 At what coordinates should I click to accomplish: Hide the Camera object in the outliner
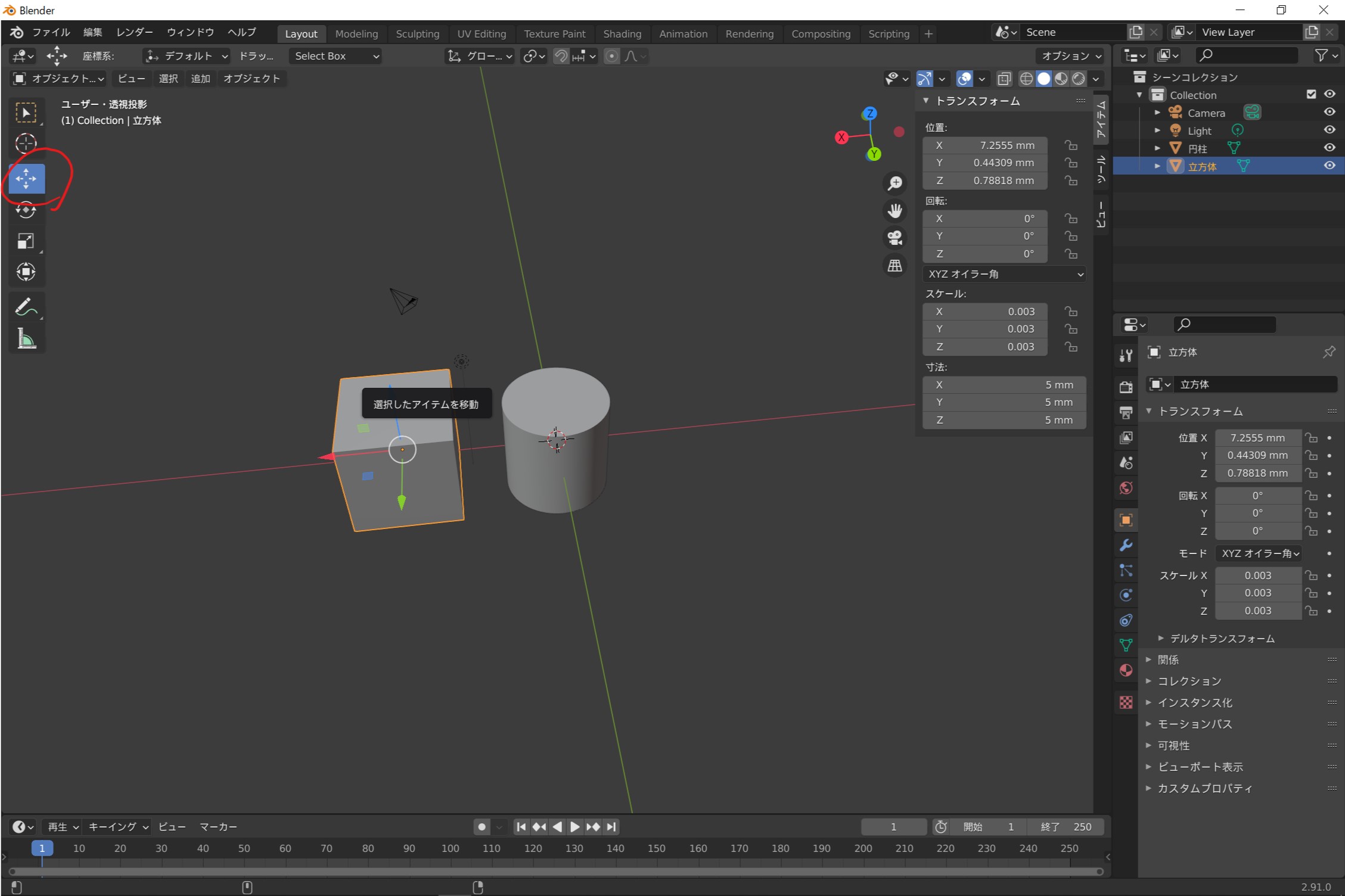pos(1330,112)
